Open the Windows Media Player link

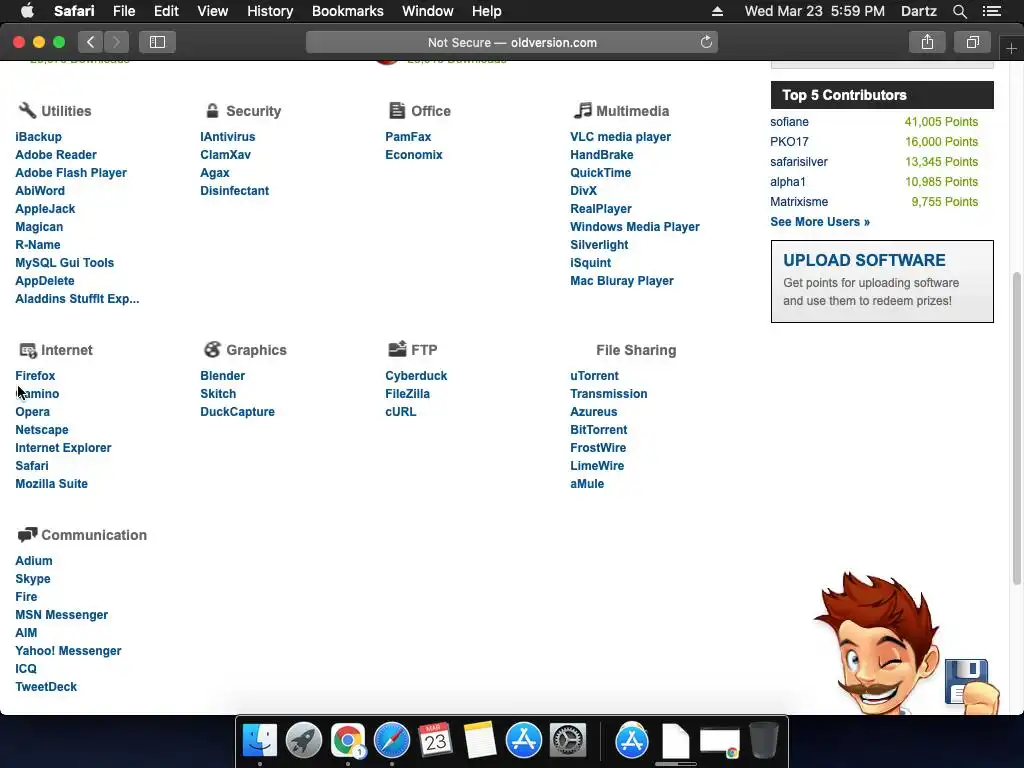[x=635, y=227]
